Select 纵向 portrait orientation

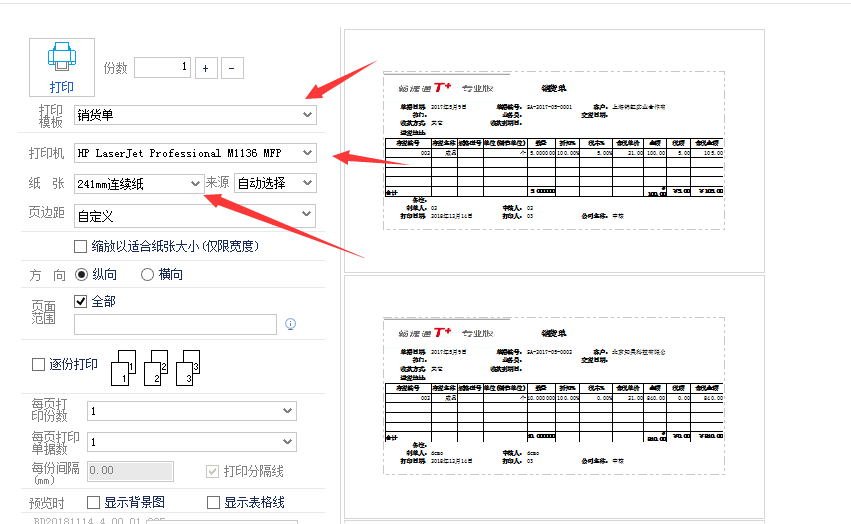82,274
